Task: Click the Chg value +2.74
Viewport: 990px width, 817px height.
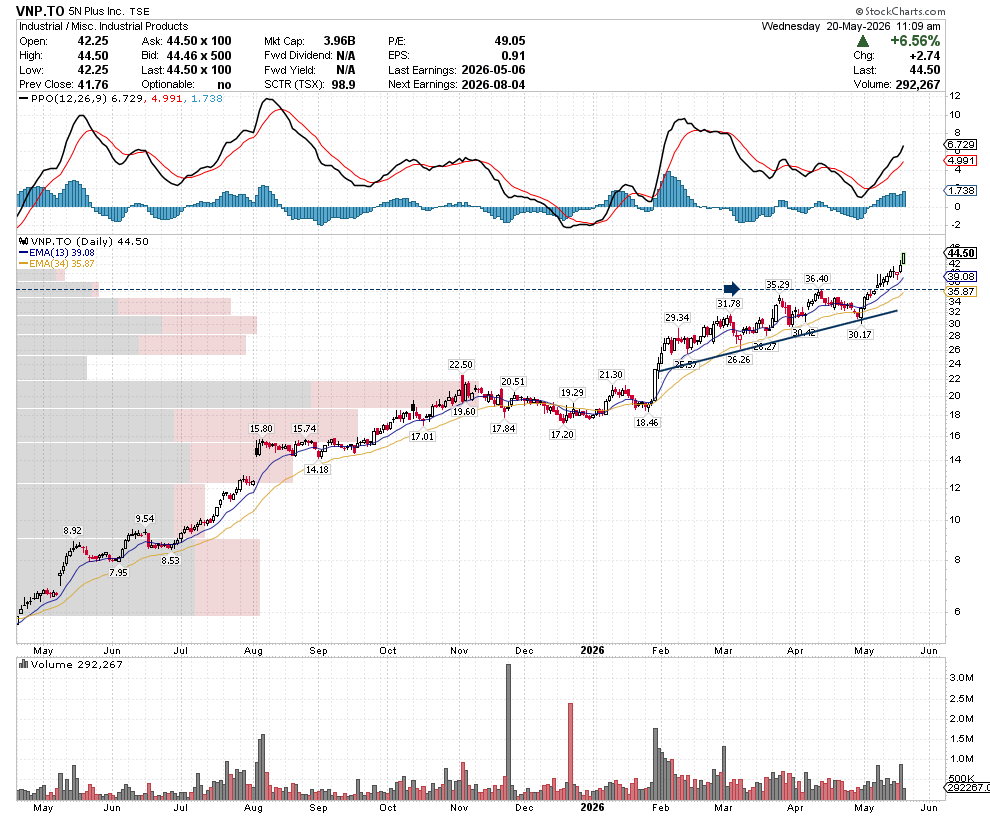Action: 925,56
